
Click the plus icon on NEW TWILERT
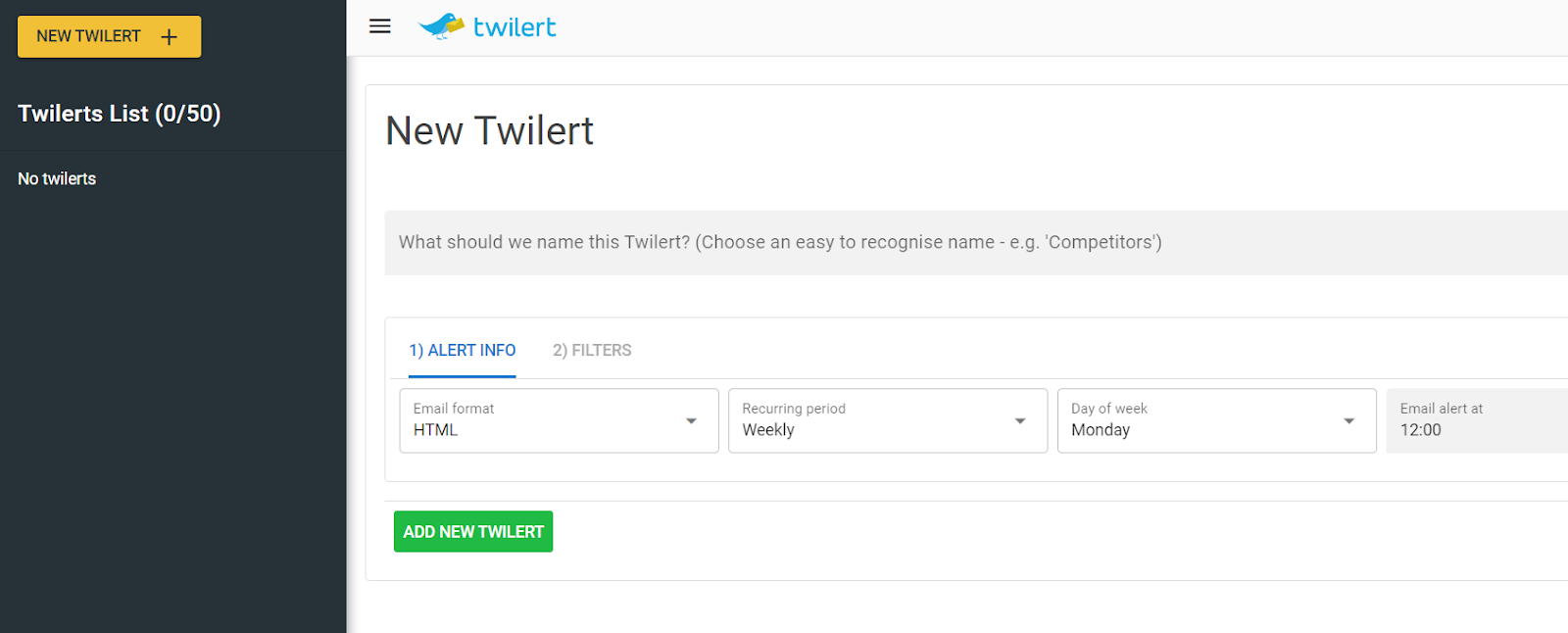click(169, 35)
